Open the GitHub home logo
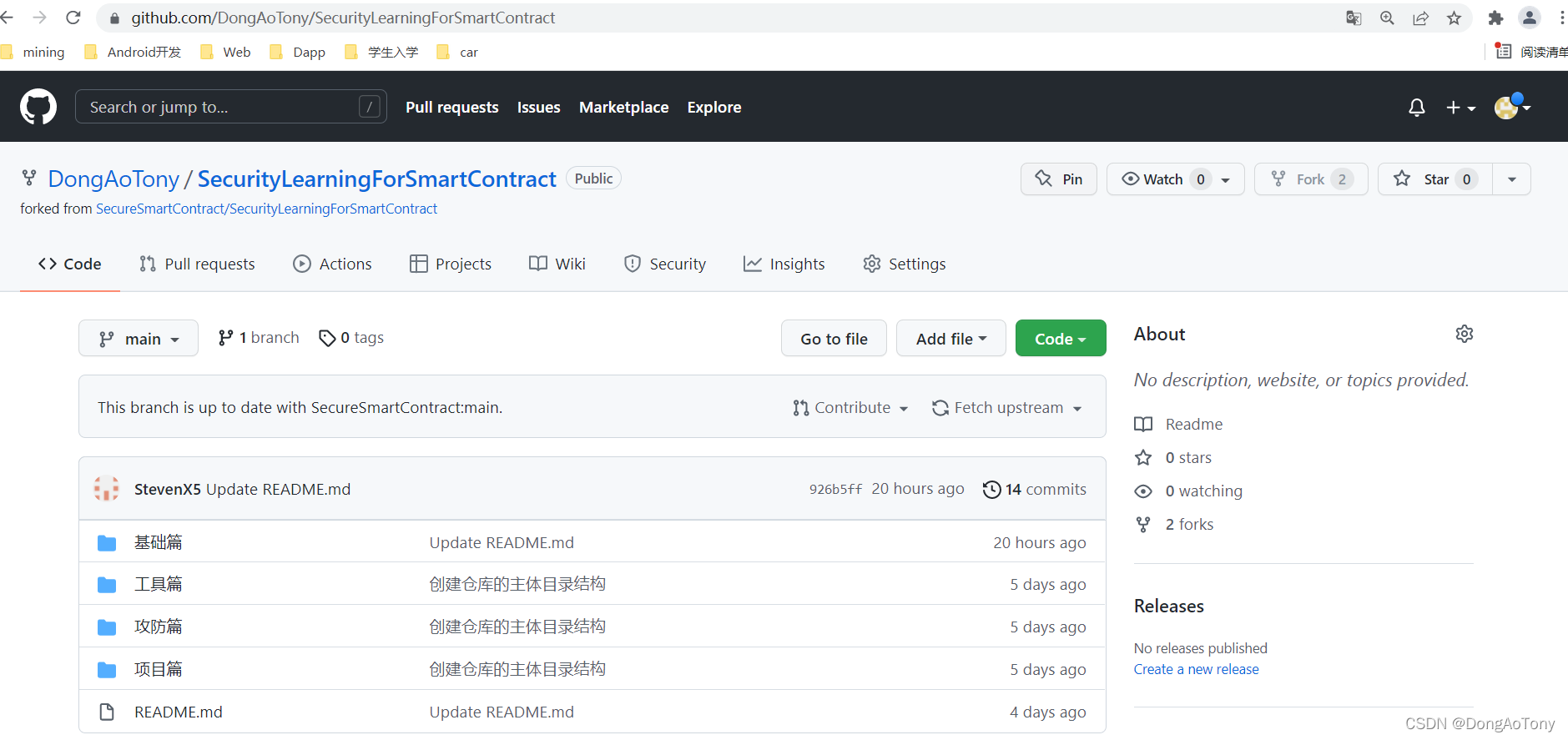The width and height of the screenshot is (1568, 740). (x=38, y=107)
